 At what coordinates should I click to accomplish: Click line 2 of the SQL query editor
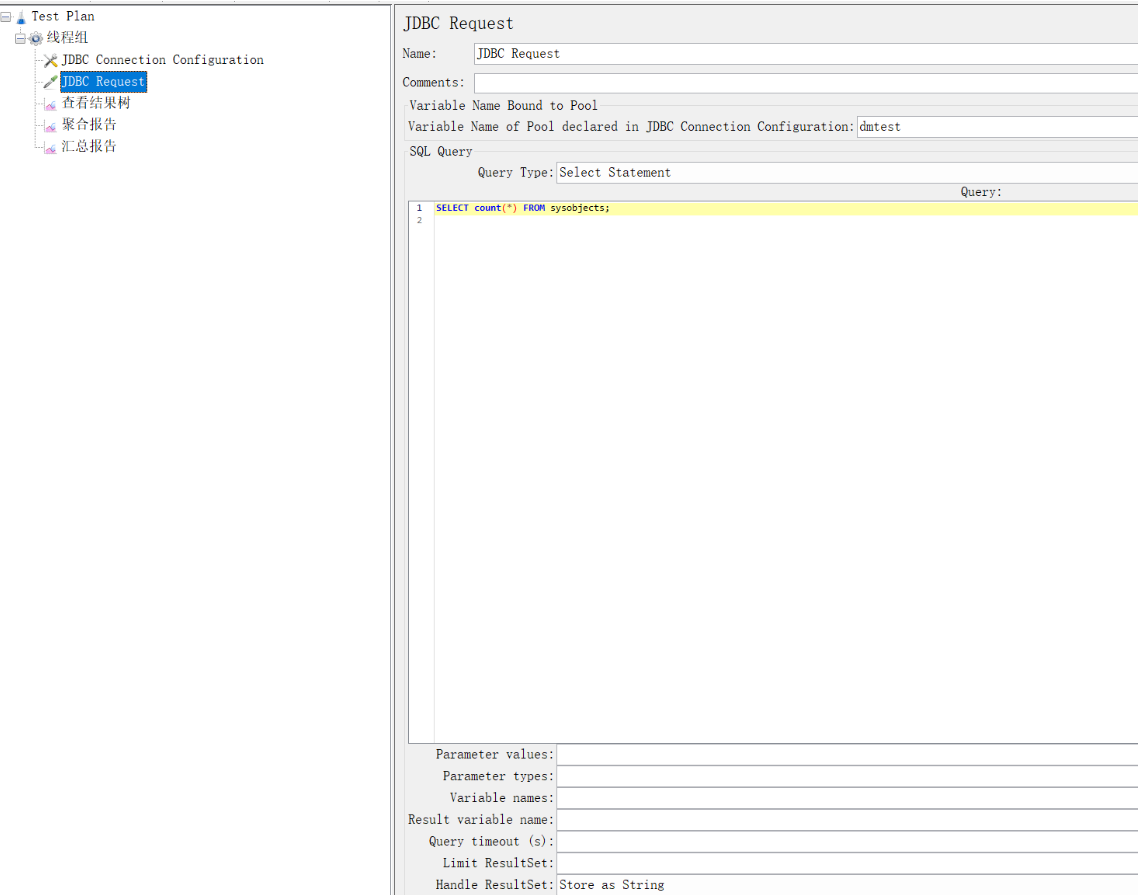[x=786, y=221]
